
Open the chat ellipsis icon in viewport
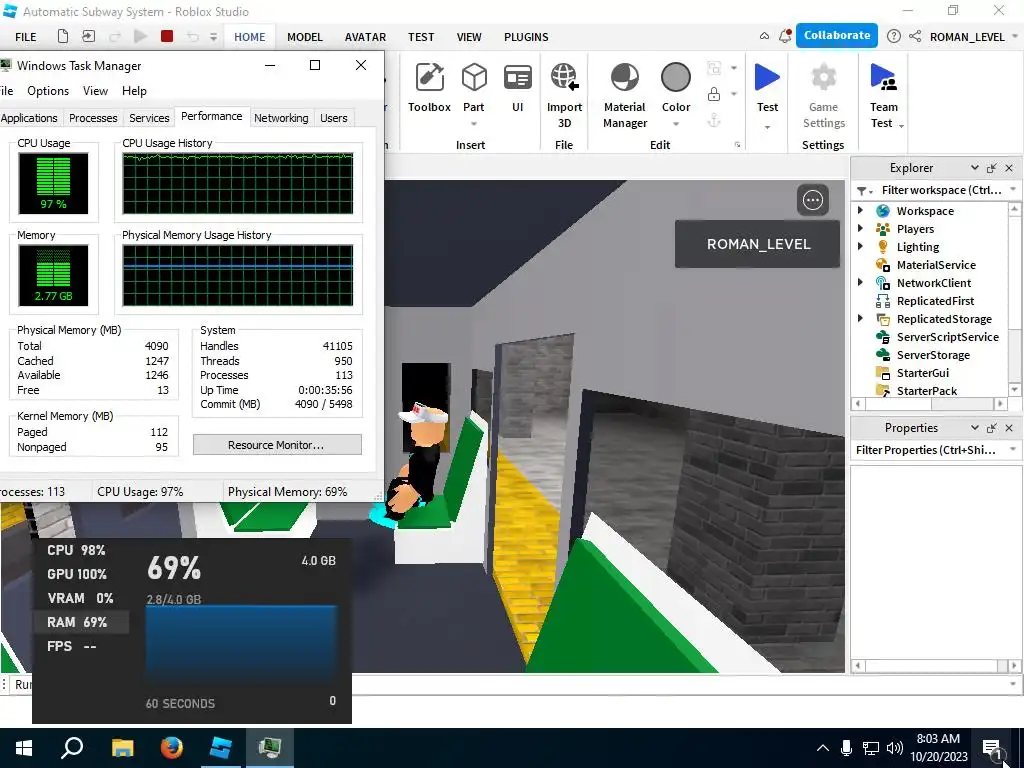tap(812, 200)
